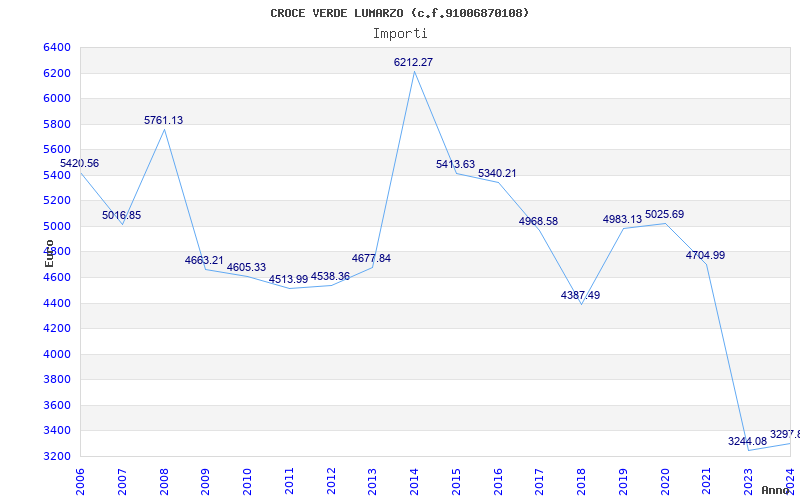The height and width of the screenshot is (500, 800).
Task: Click the 2011 year axis label
Action: (x=289, y=482)
